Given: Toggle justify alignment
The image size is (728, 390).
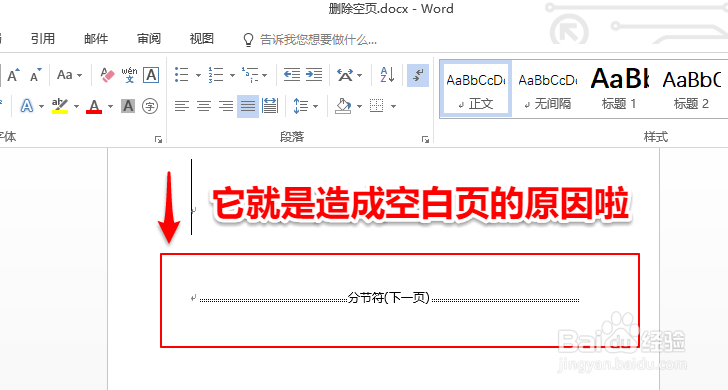Looking at the screenshot, I should point(248,106).
